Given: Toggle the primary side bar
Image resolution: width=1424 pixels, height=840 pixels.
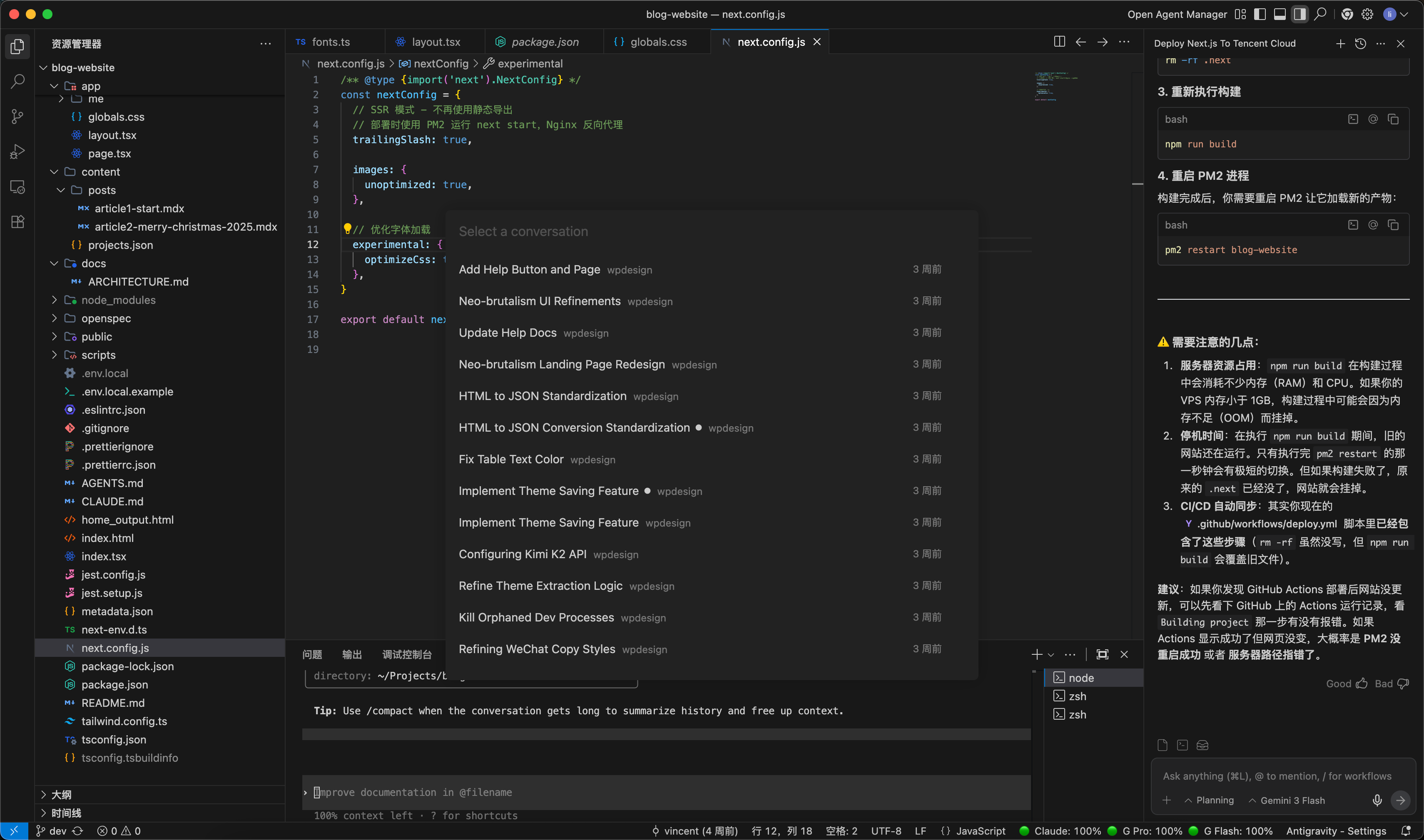Looking at the screenshot, I should [x=1260, y=14].
